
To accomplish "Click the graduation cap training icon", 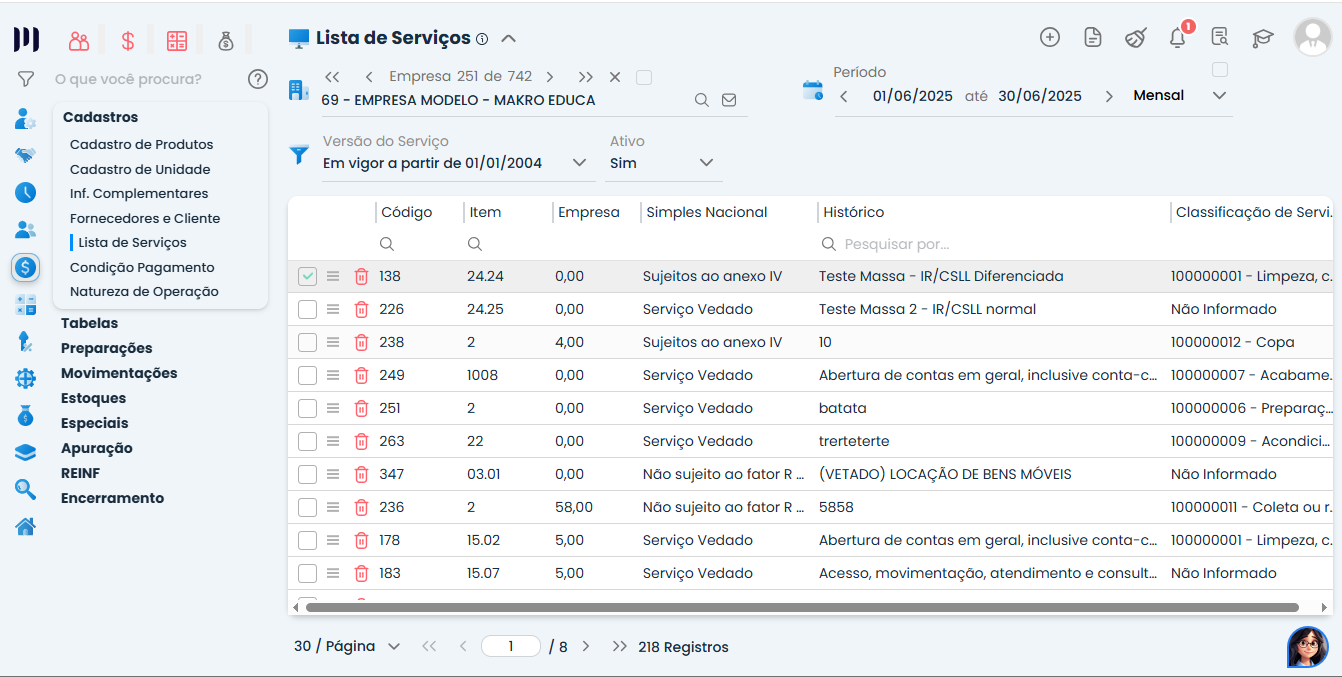I will click(1262, 38).
